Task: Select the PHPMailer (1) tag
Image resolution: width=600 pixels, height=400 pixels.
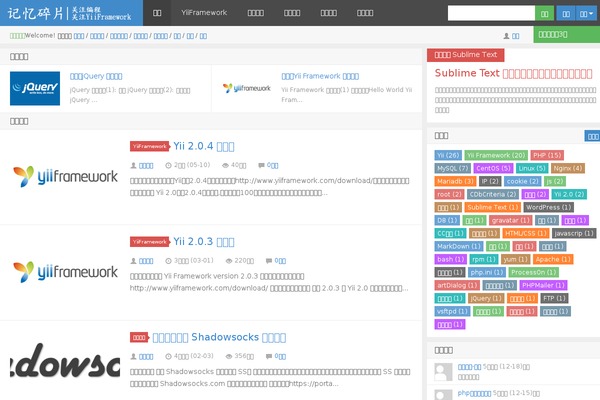Action: pyautogui.click(x=543, y=285)
